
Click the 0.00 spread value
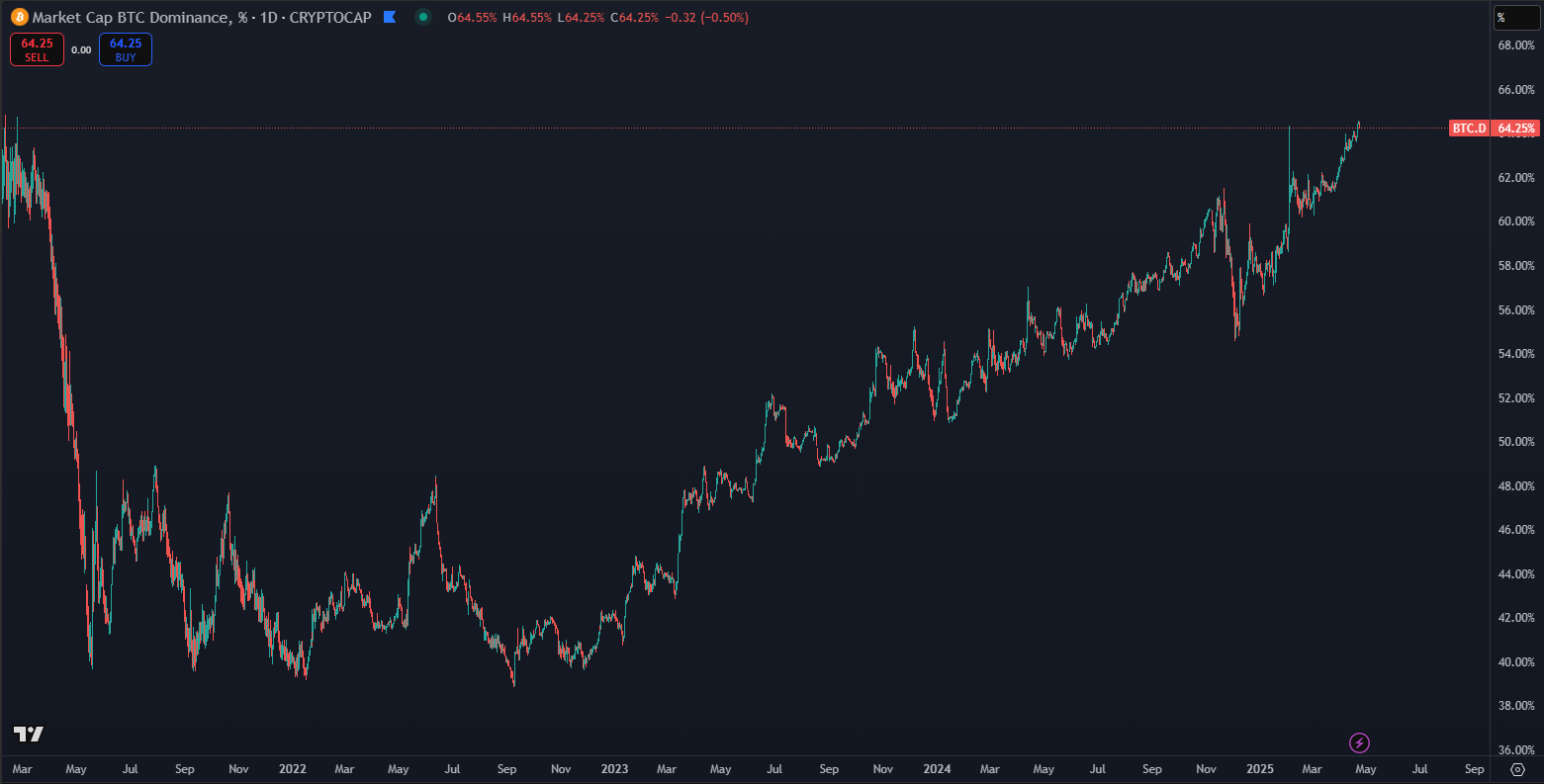[x=81, y=49]
